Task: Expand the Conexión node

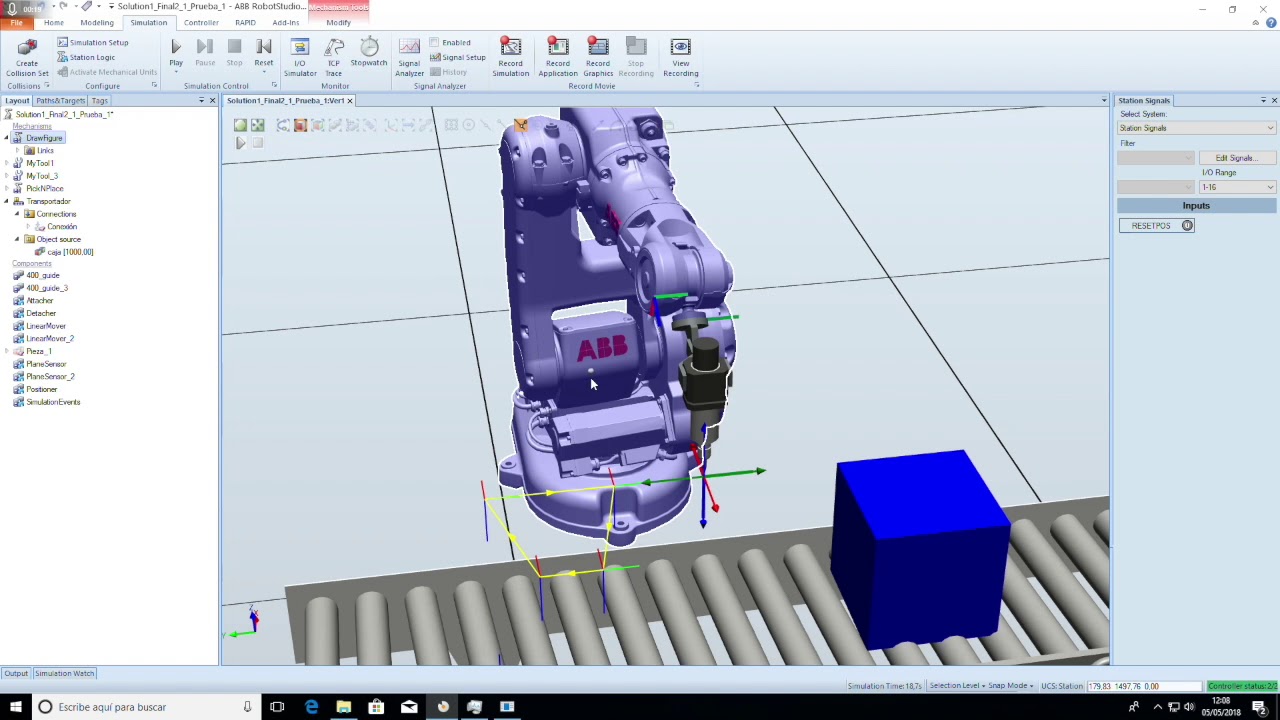Action: [x=28, y=226]
